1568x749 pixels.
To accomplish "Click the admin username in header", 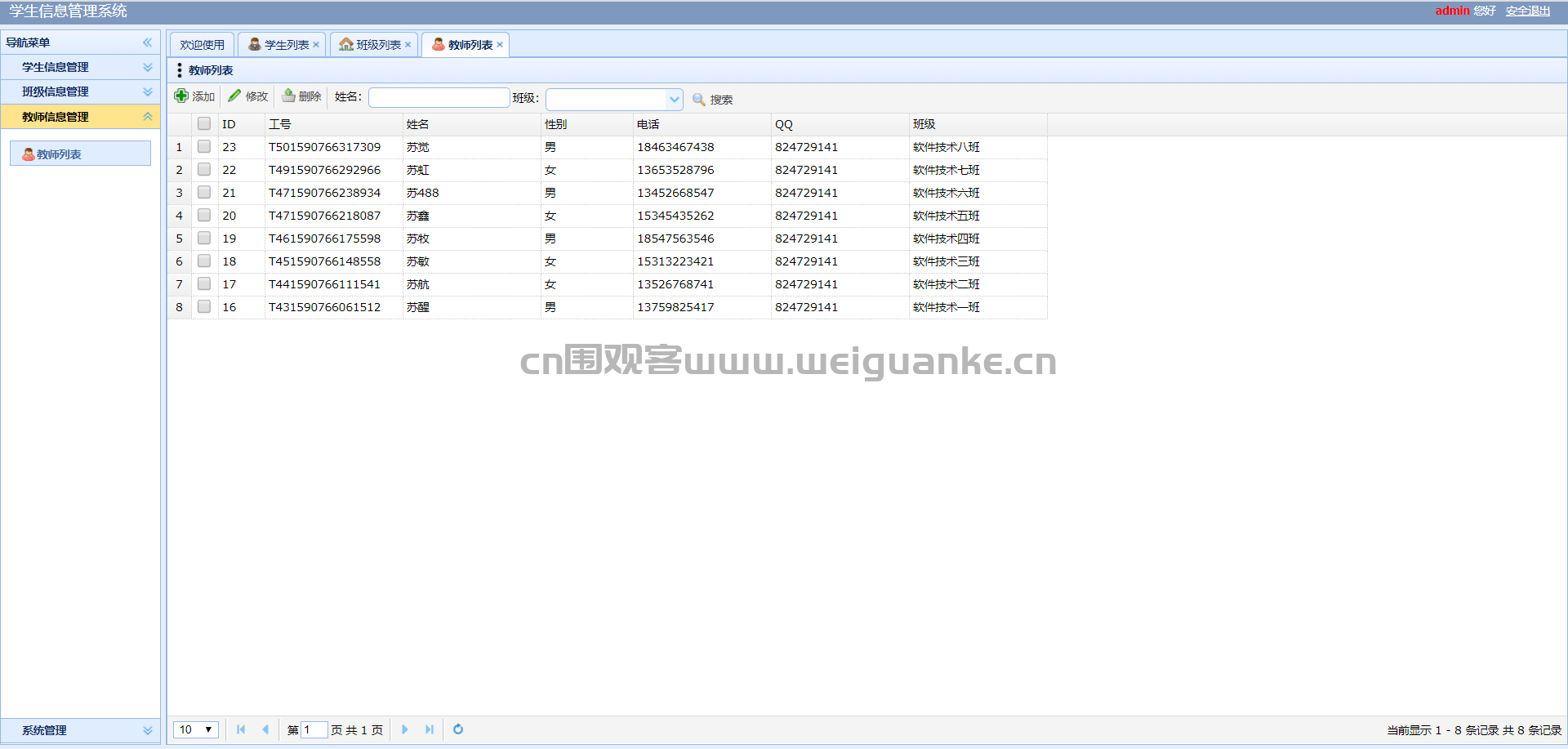I will point(1452,11).
